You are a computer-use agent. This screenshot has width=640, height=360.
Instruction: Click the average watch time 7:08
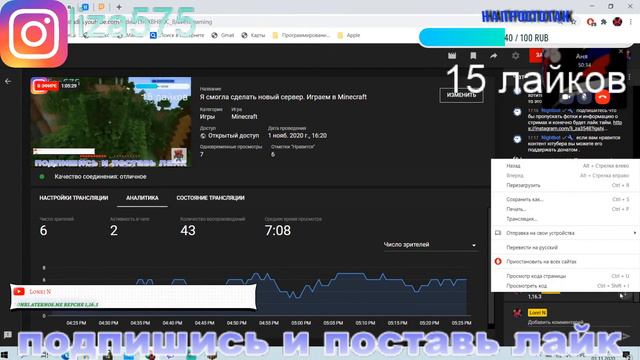[278, 231]
